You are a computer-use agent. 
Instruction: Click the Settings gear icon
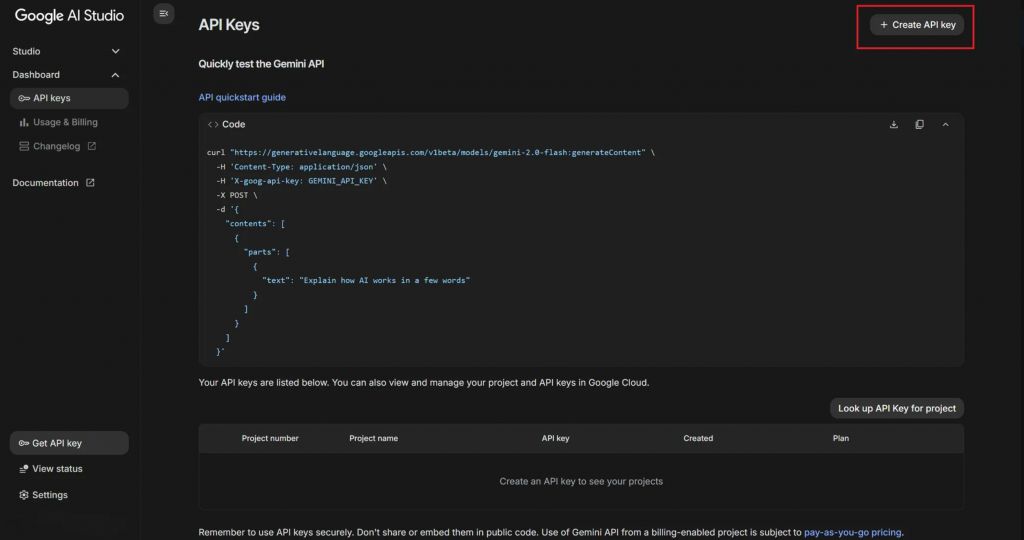tap(24, 495)
